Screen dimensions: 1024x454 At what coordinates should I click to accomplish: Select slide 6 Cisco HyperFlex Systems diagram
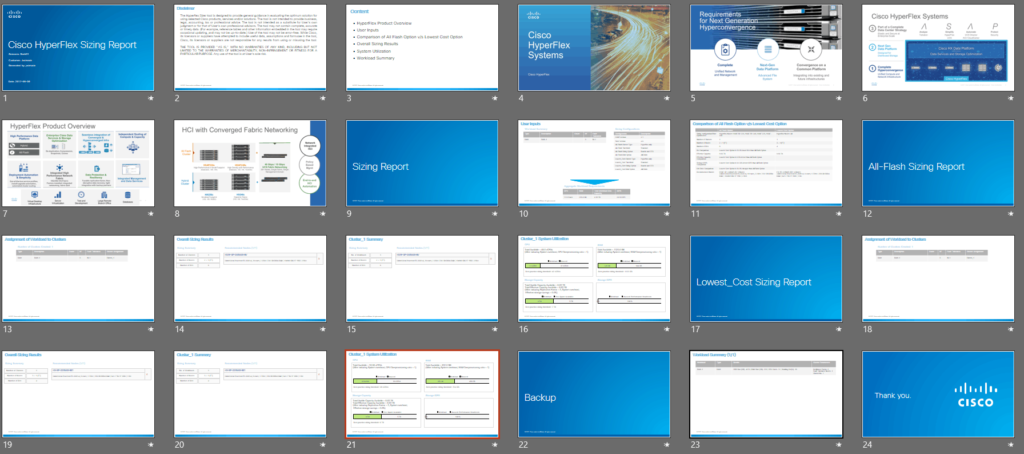pos(938,48)
